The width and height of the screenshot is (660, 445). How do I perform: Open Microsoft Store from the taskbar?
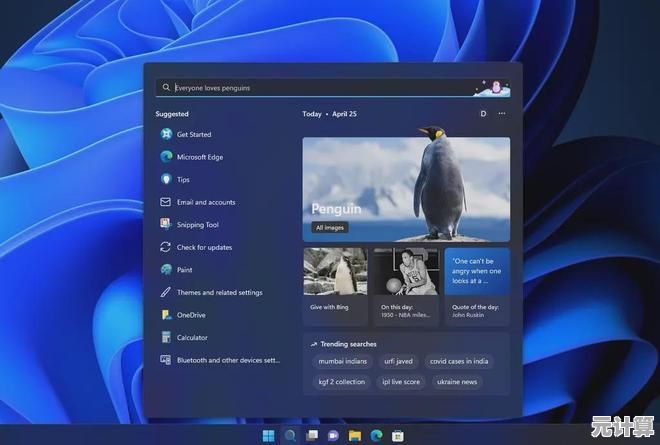point(397,436)
